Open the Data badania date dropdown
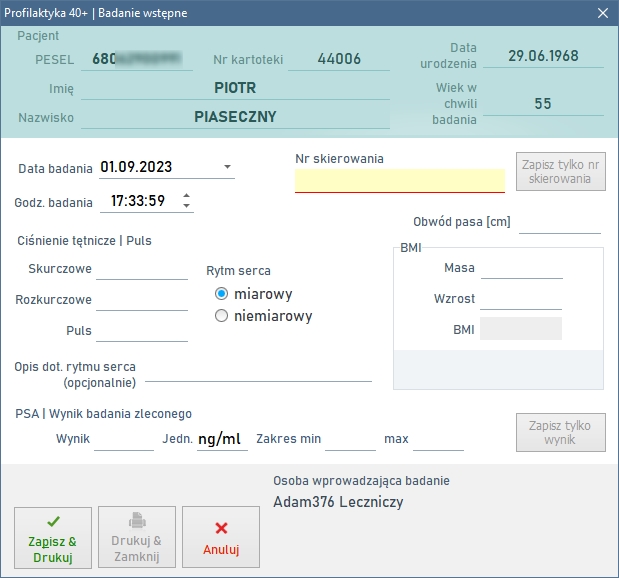This screenshot has width=619, height=578. pyautogui.click(x=227, y=167)
